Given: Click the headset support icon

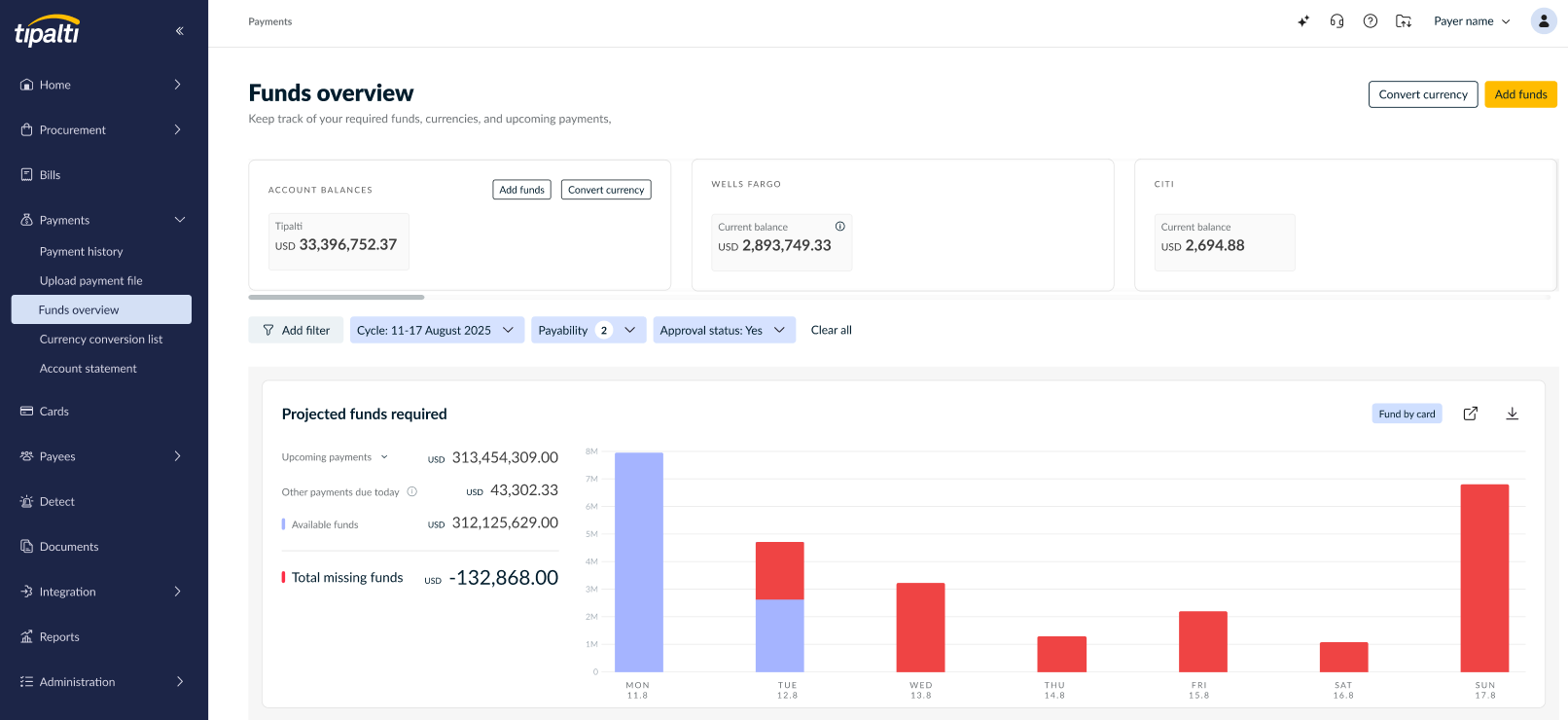Looking at the screenshot, I should pyautogui.click(x=1336, y=21).
